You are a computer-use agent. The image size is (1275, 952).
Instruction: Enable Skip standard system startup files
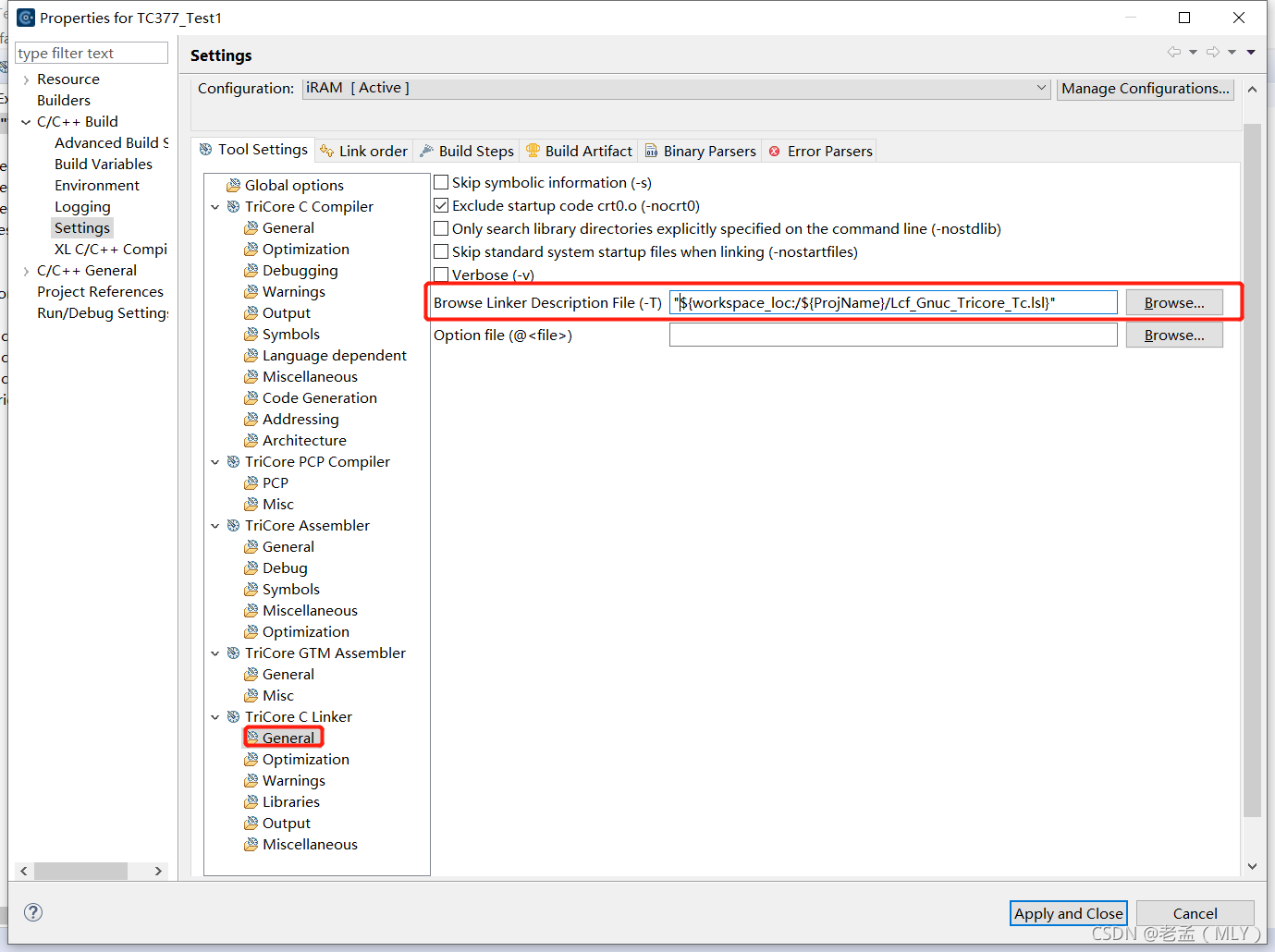click(441, 251)
